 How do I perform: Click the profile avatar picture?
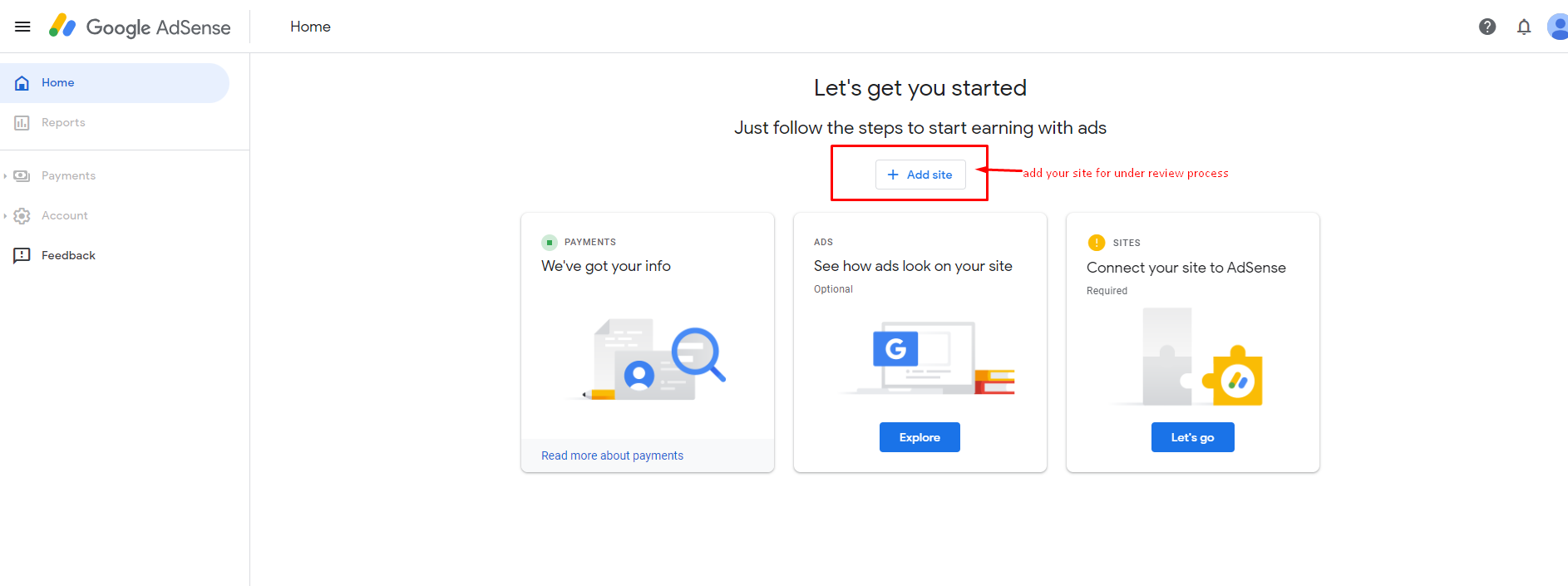1557,26
